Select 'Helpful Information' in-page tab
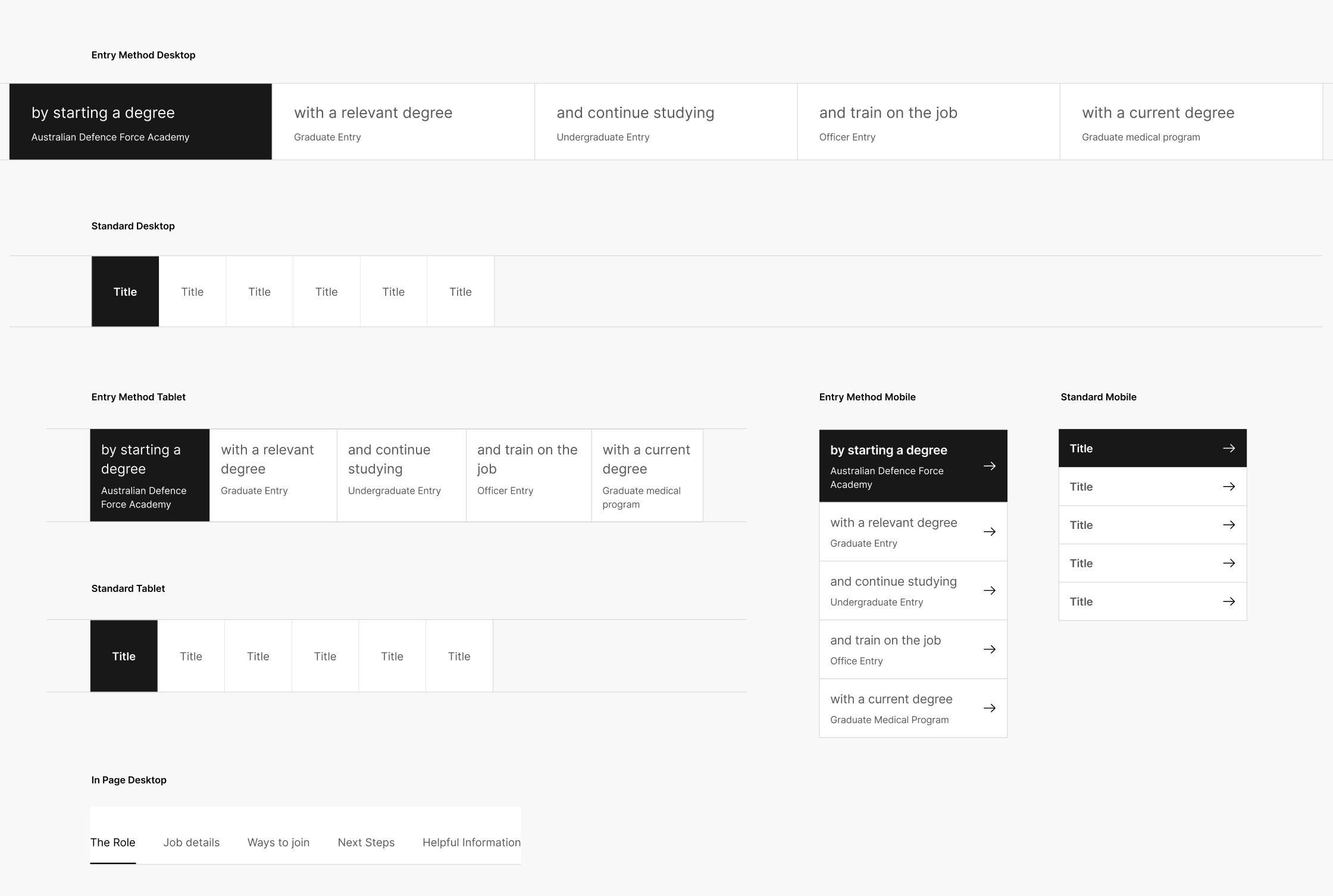 [x=471, y=842]
